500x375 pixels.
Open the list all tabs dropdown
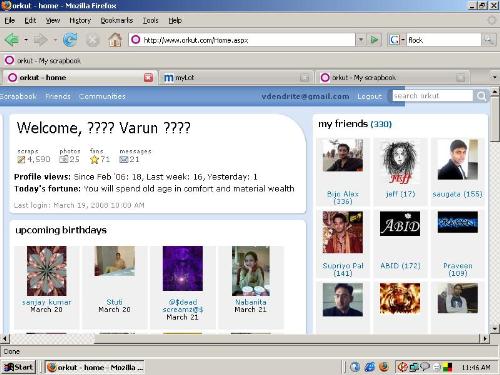click(x=495, y=77)
